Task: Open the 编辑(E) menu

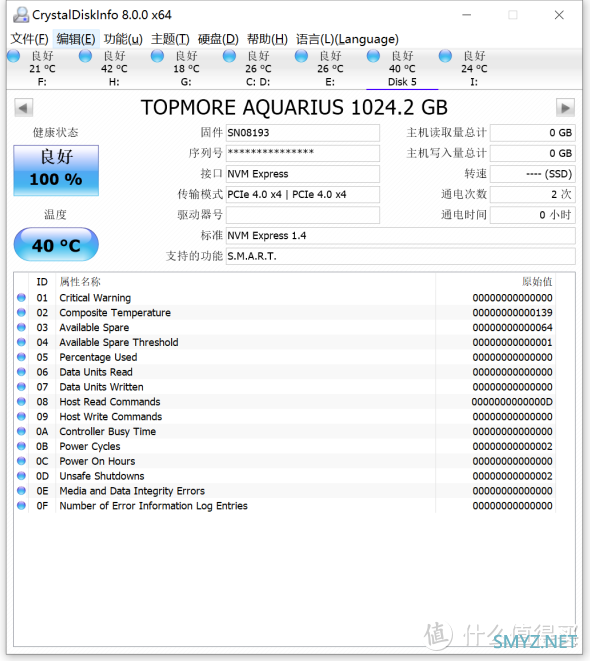Action: click(x=76, y=39)
